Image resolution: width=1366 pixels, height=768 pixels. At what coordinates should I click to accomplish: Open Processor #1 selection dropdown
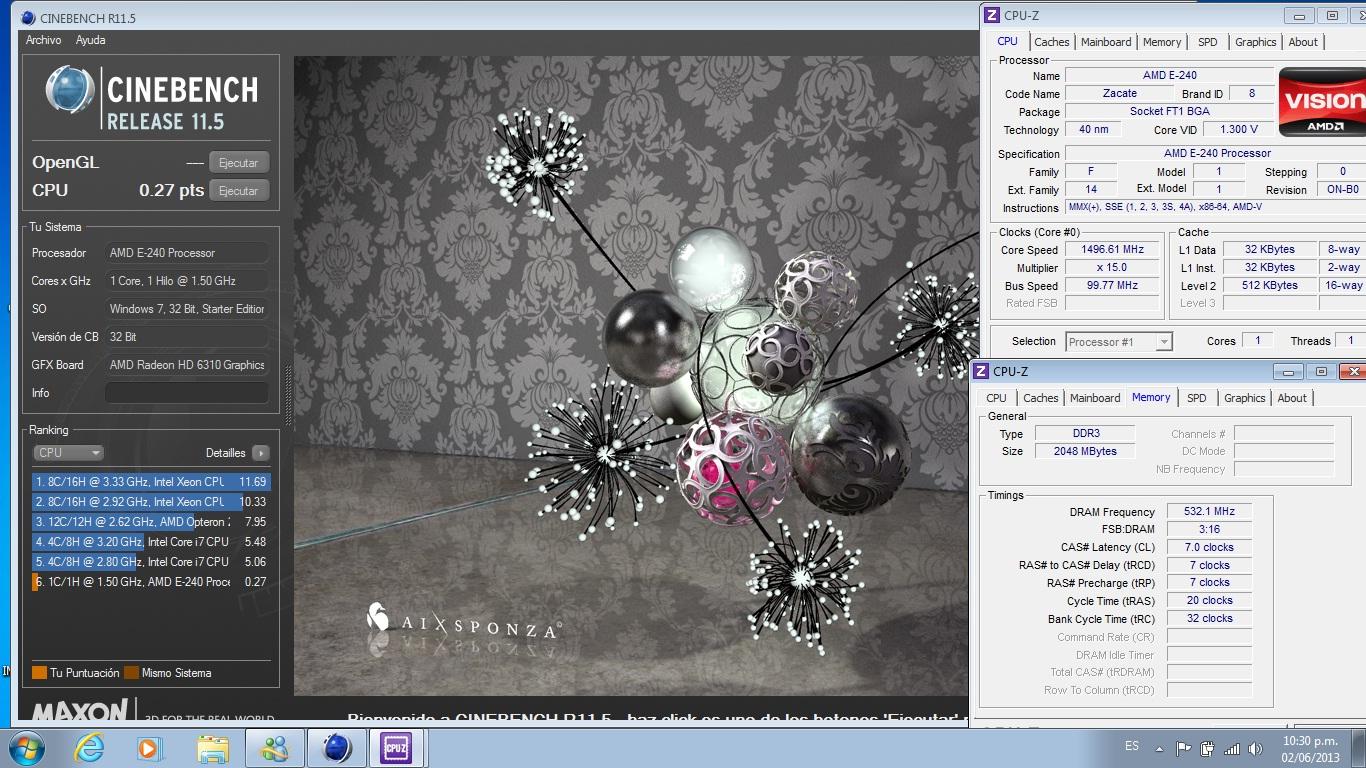pyautogui.click(x=1118, y=342)
